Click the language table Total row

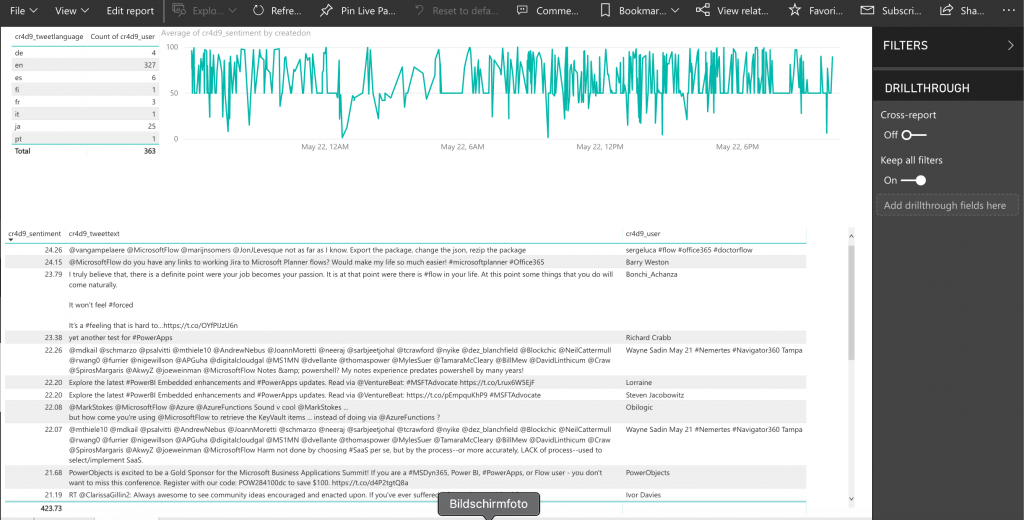pos(85,151)
